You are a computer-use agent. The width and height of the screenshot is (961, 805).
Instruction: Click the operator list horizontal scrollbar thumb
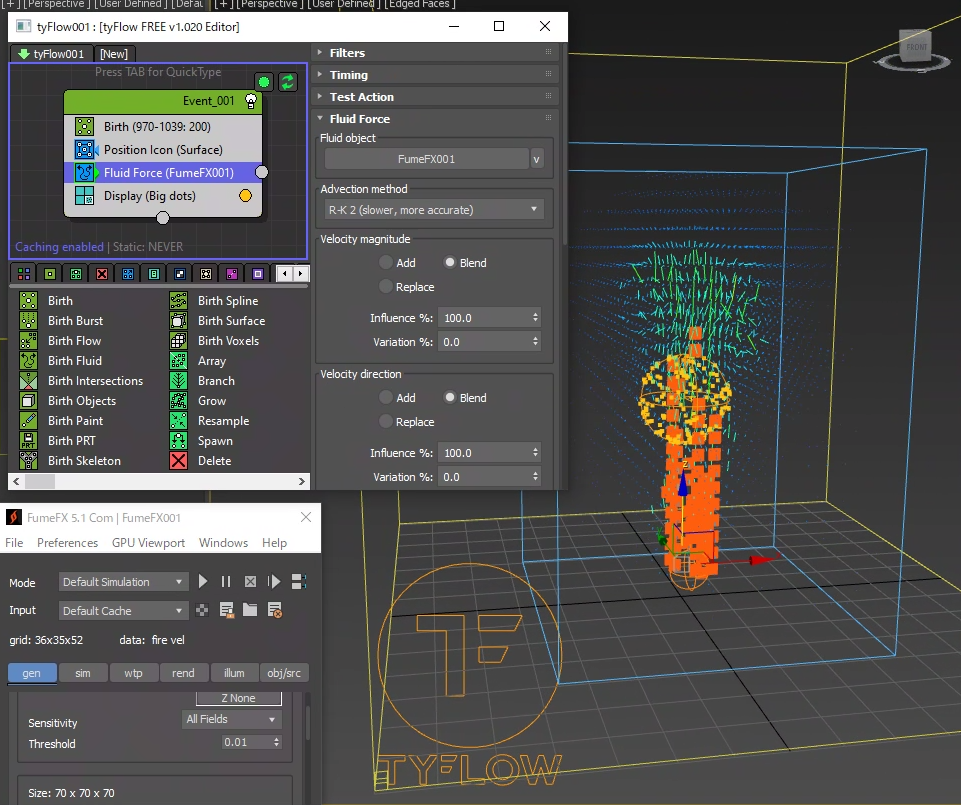(40, 482)
